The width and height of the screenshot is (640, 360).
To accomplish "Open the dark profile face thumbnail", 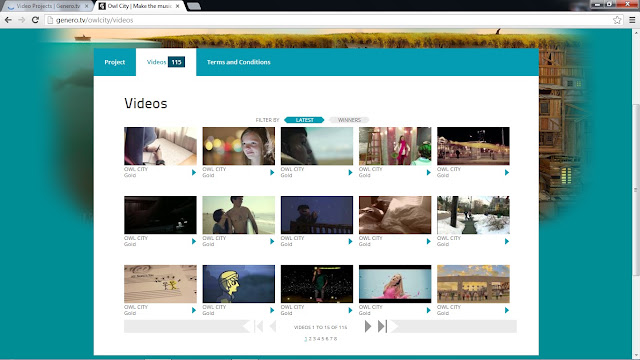I will 317,146.
